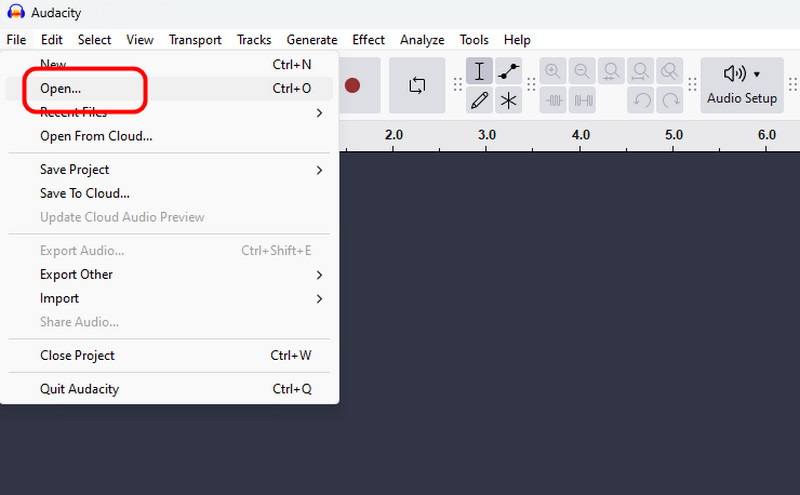Click the Redo arrow icon
Viewport: 800px width, 495px height.
click(669, 100)
